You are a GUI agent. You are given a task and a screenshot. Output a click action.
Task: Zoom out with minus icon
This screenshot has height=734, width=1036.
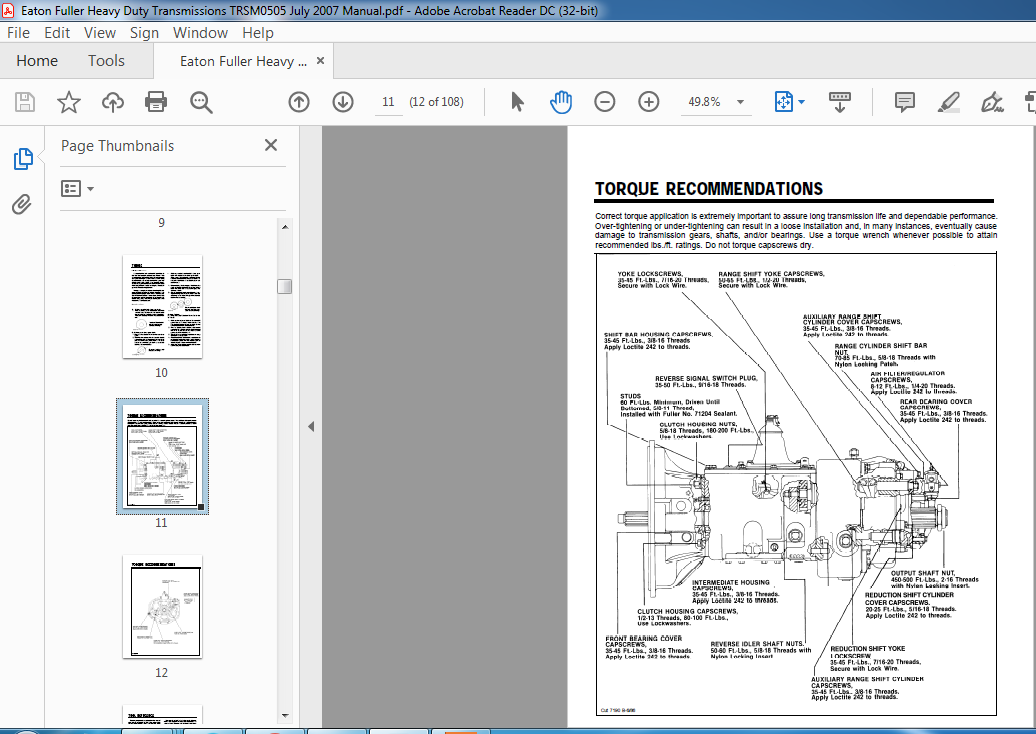click(605, 102)
